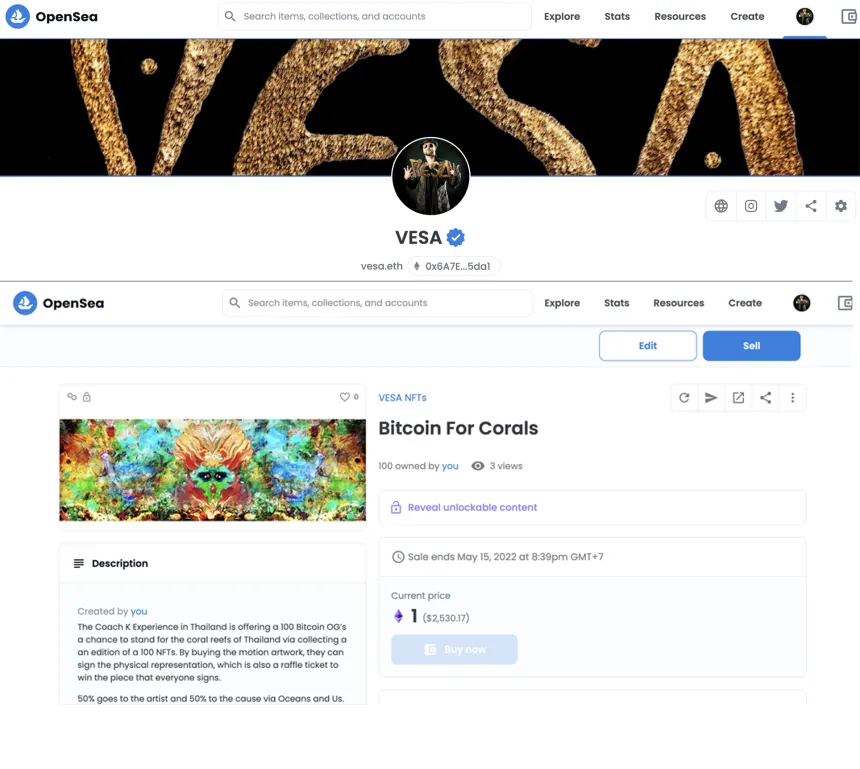Copy the 0x6A7E...5da1 wallet address
This screenshot has height=769, width=860.
453,266
